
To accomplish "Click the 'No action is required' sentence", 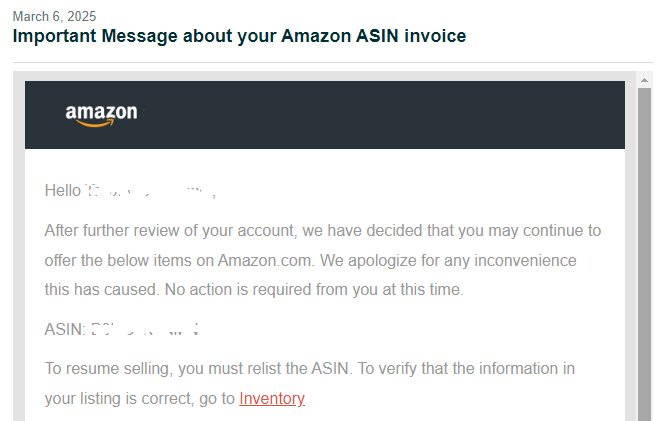I will click(x=314, y=289).
